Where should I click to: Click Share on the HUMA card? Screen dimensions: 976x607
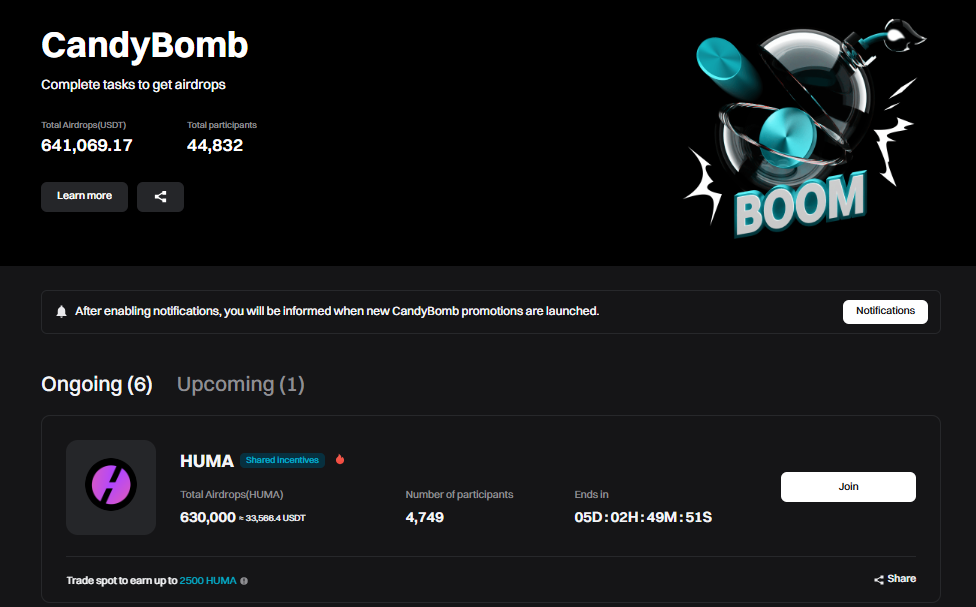(895, 579)
